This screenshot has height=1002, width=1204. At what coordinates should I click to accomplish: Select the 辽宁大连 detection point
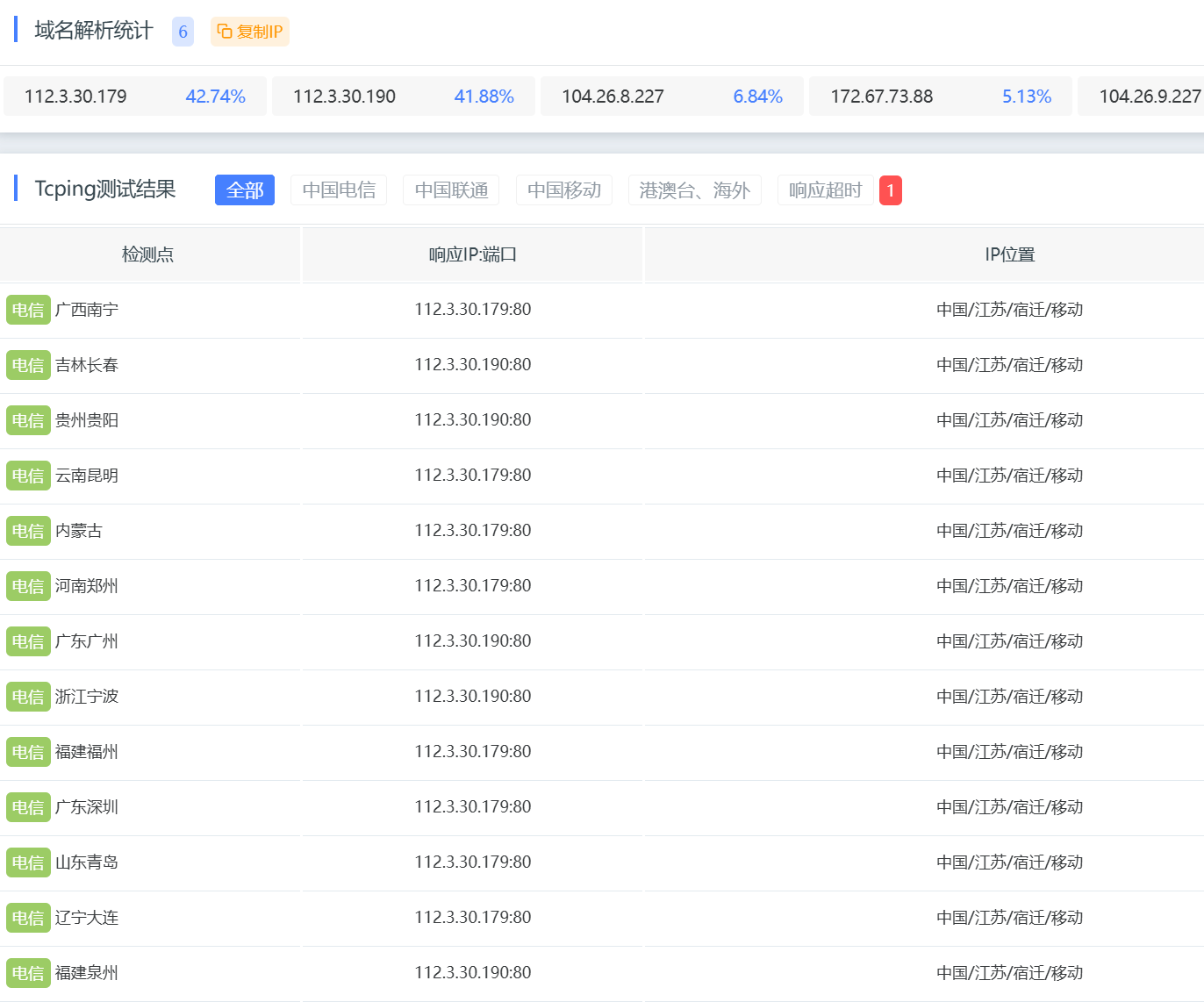[87, 918]
